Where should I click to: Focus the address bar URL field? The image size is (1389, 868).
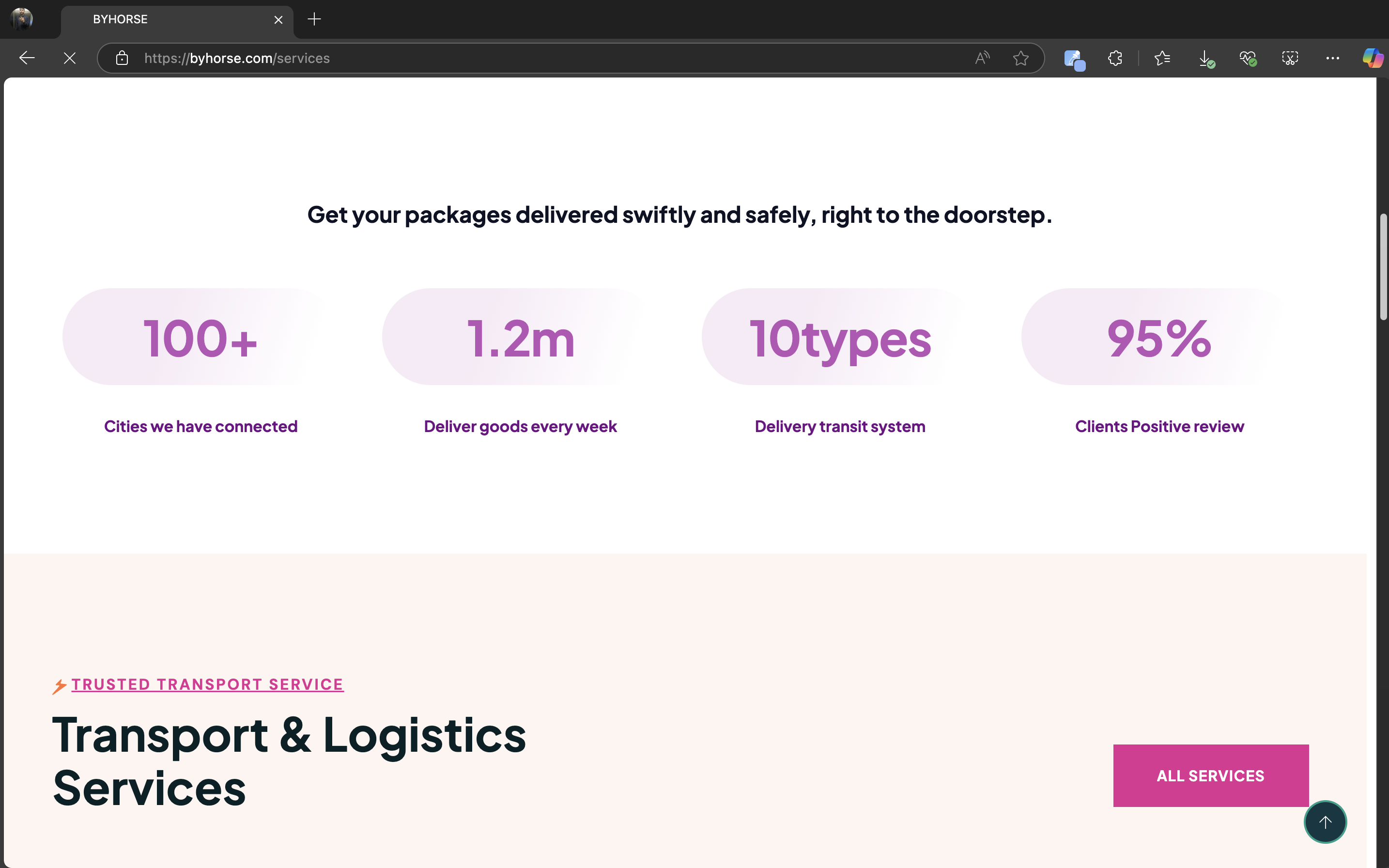tap(517, 58)
